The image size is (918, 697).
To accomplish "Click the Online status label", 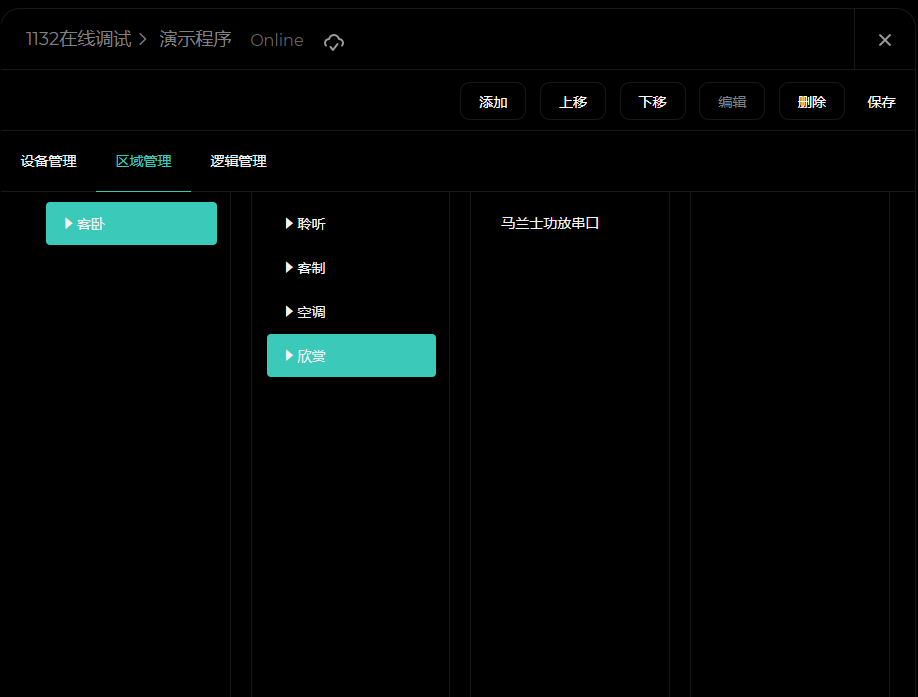I will coord(277,40).
